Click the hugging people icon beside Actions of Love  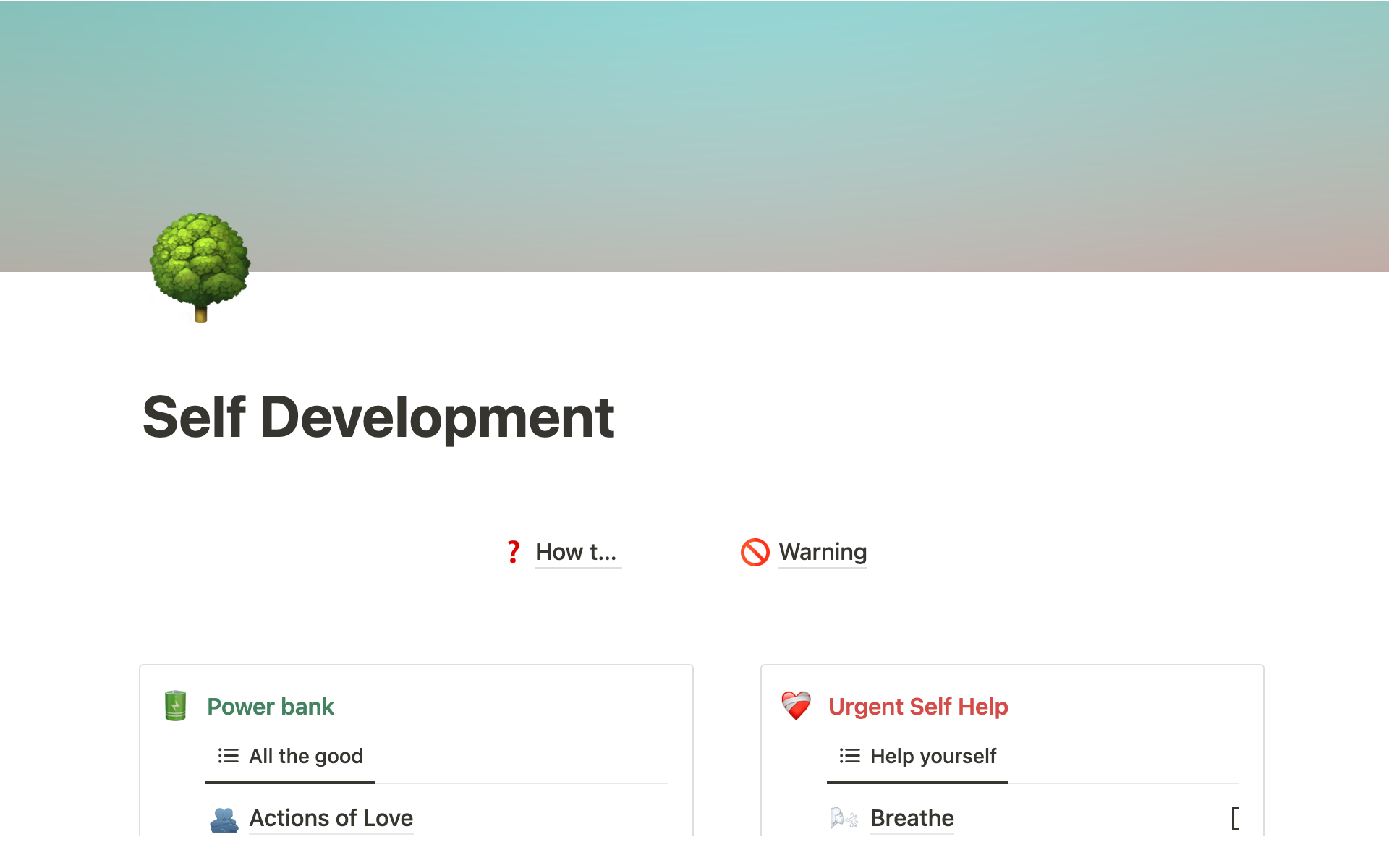pos(224,819)
